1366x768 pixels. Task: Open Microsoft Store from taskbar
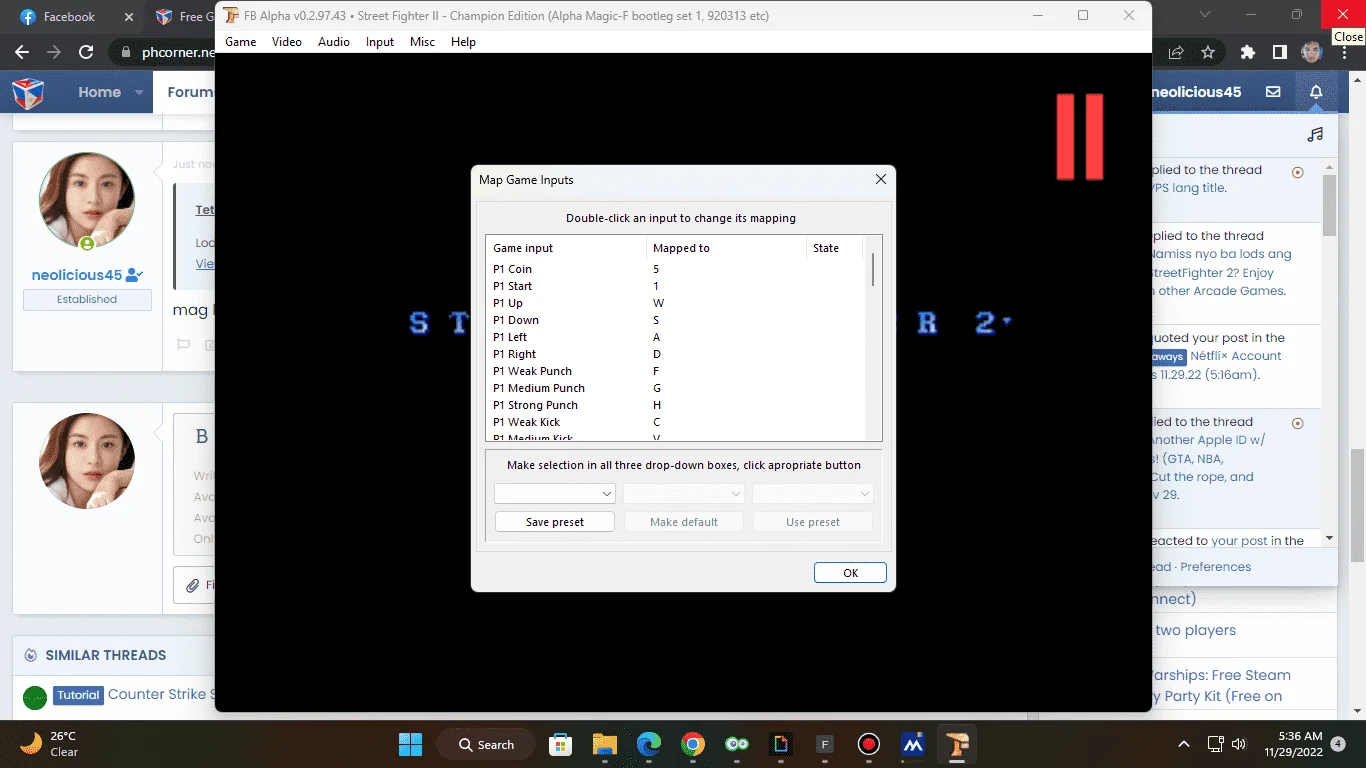[x=561, y=744]
